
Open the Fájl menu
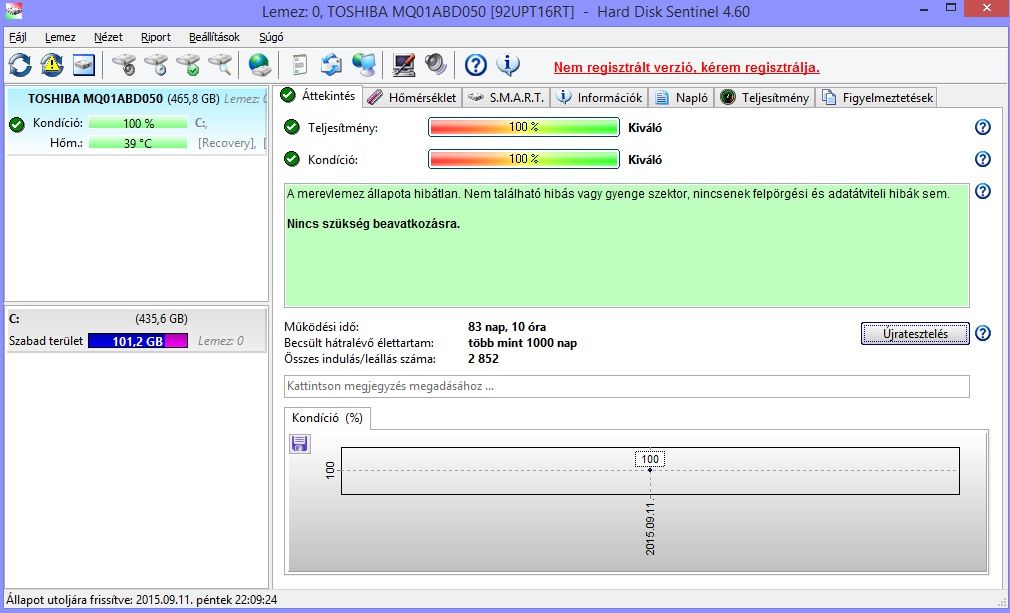click(x=18, y=37)
